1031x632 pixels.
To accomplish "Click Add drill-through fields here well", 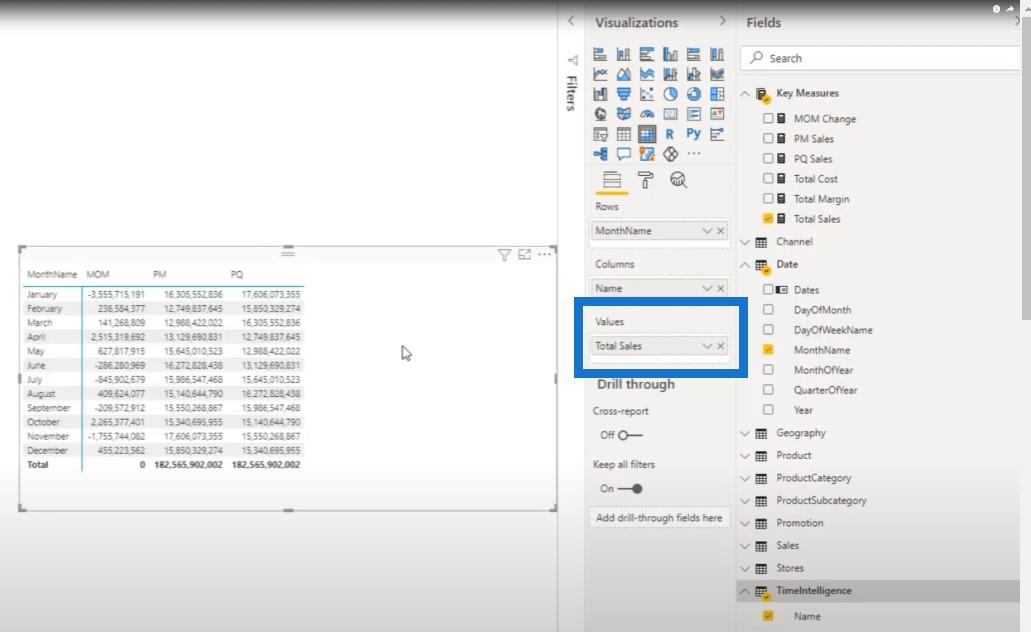I will [659, 518].
